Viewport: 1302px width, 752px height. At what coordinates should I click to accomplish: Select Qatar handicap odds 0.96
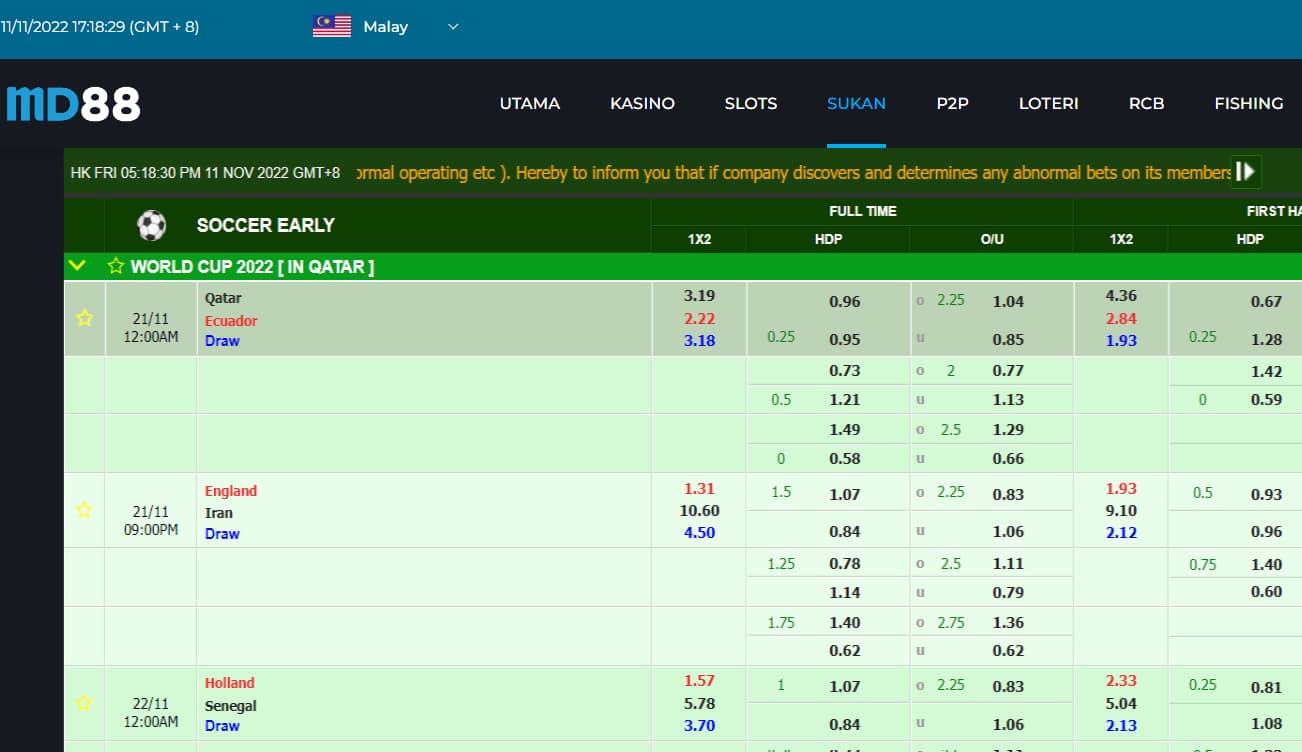coord(845,302)
